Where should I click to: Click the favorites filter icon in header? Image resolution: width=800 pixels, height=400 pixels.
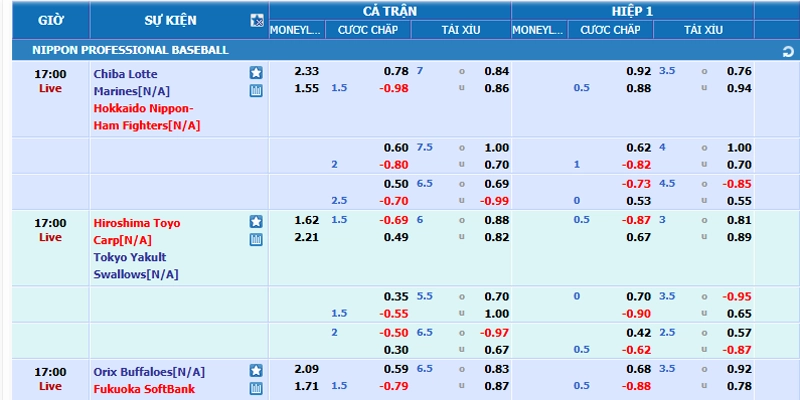257,20
